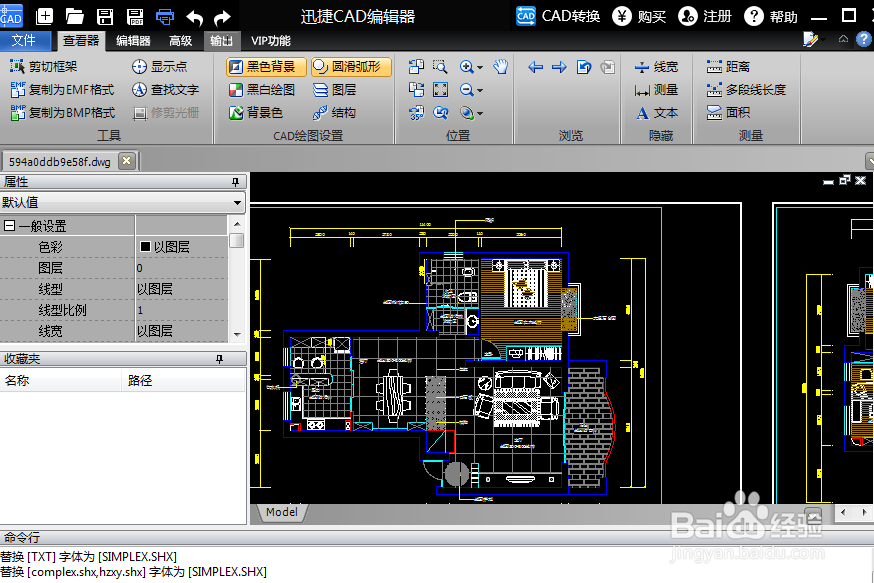Click the Path (路径) column header
This screenshot has width=874, height=583.
[183, 381]
